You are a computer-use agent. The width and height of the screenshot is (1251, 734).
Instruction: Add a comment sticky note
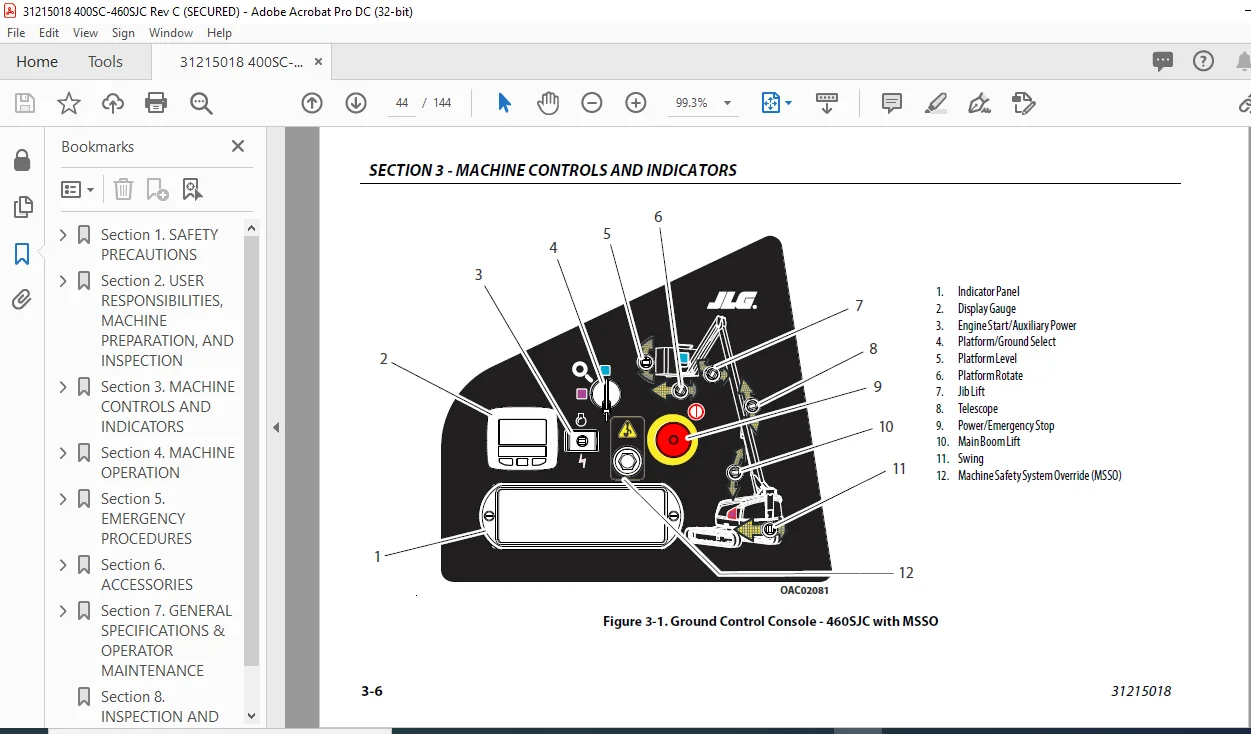coord(892,103)
